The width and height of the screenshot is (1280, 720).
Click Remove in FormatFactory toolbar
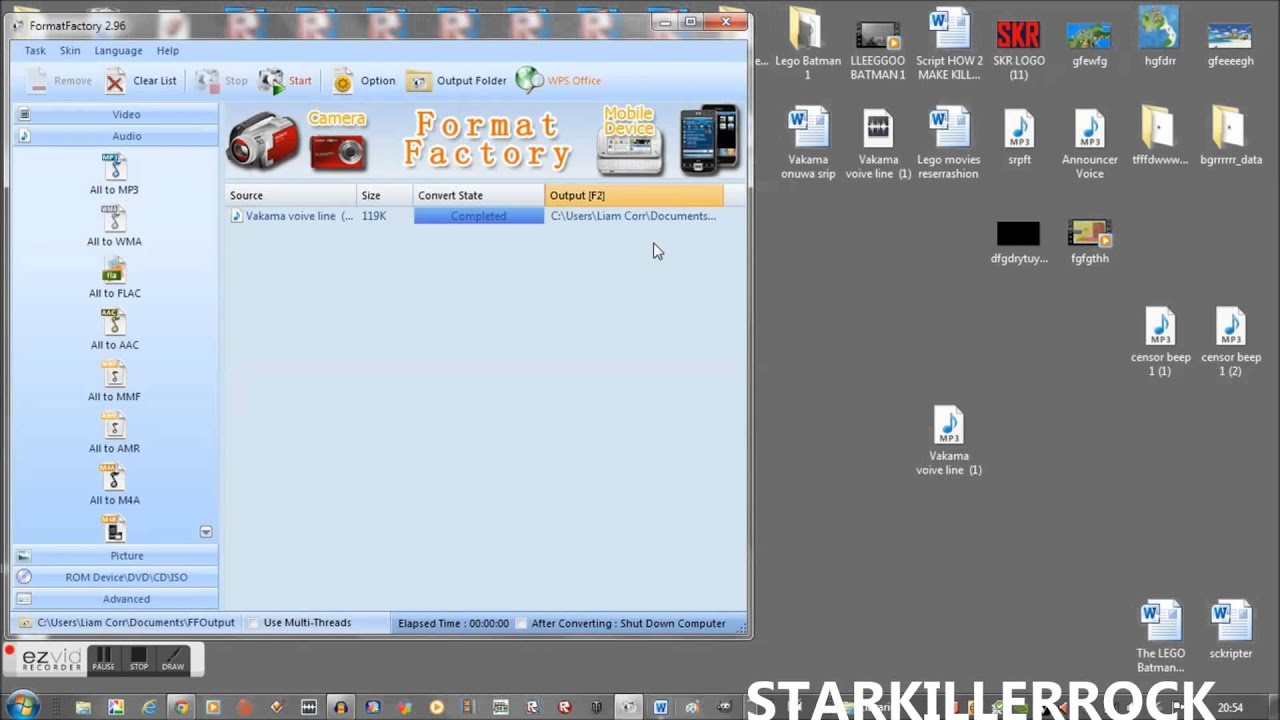point(59,81)
